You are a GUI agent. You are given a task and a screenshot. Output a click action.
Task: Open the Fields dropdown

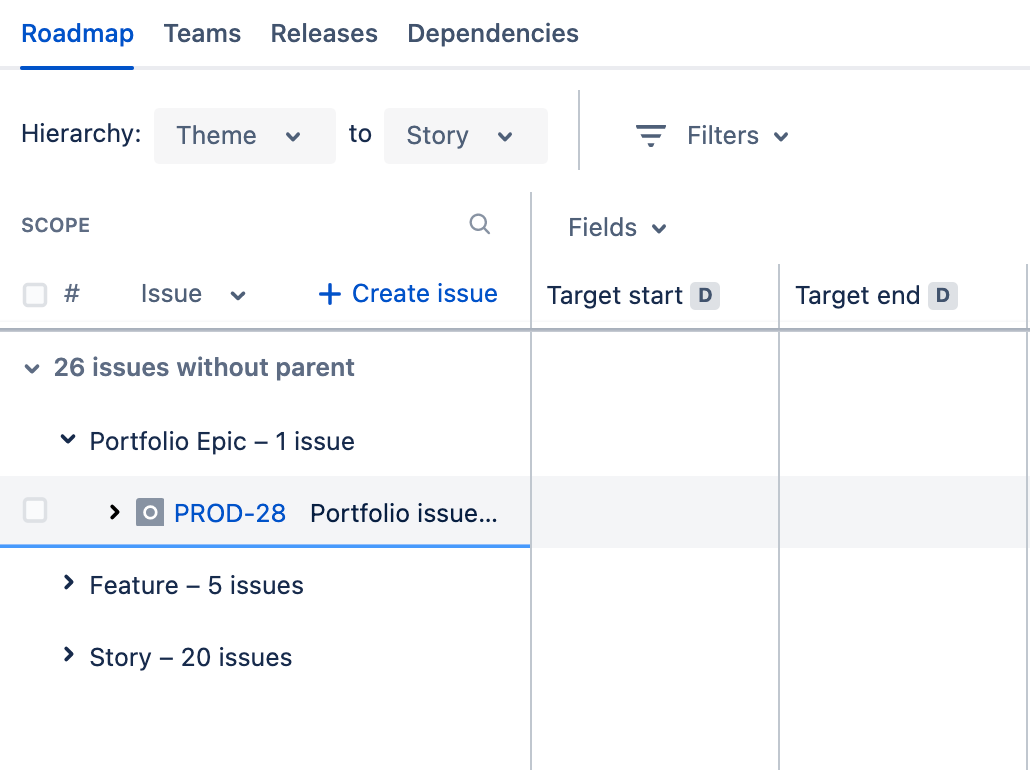coord(617,228)
